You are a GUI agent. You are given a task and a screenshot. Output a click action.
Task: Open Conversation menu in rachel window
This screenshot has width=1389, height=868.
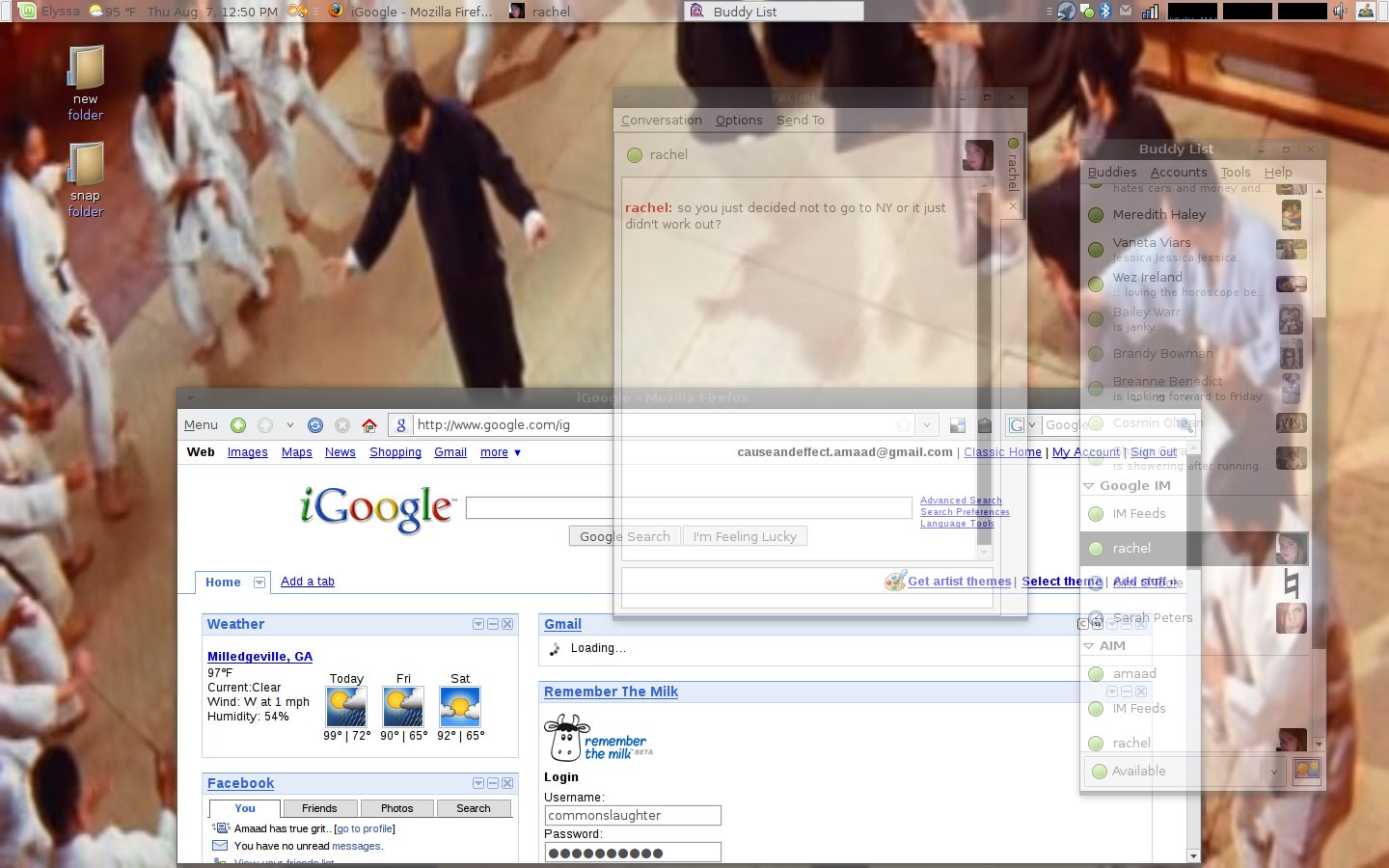coord(662,121)
